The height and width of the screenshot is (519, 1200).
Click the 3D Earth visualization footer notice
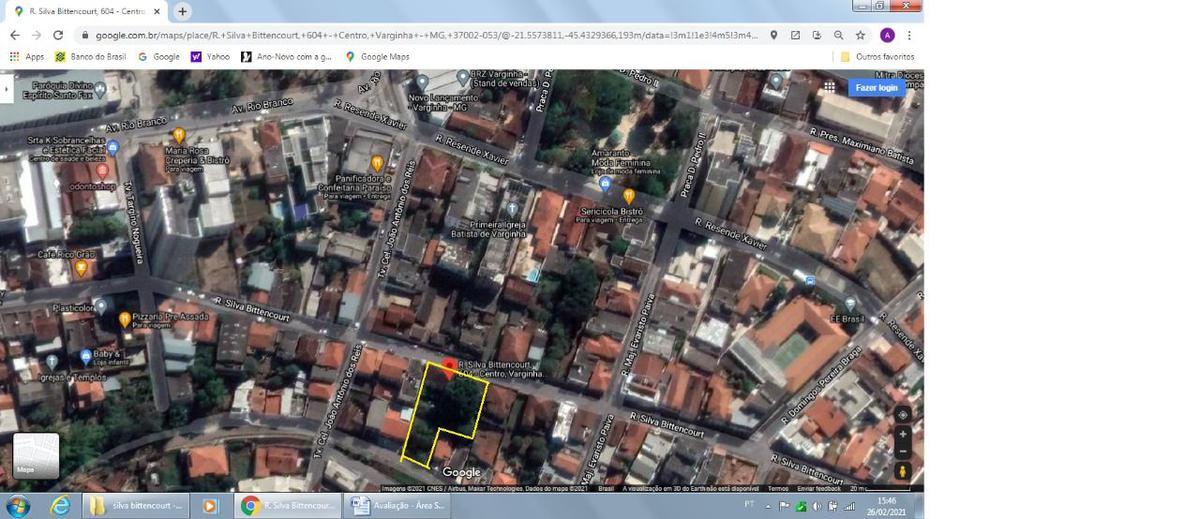692,489
